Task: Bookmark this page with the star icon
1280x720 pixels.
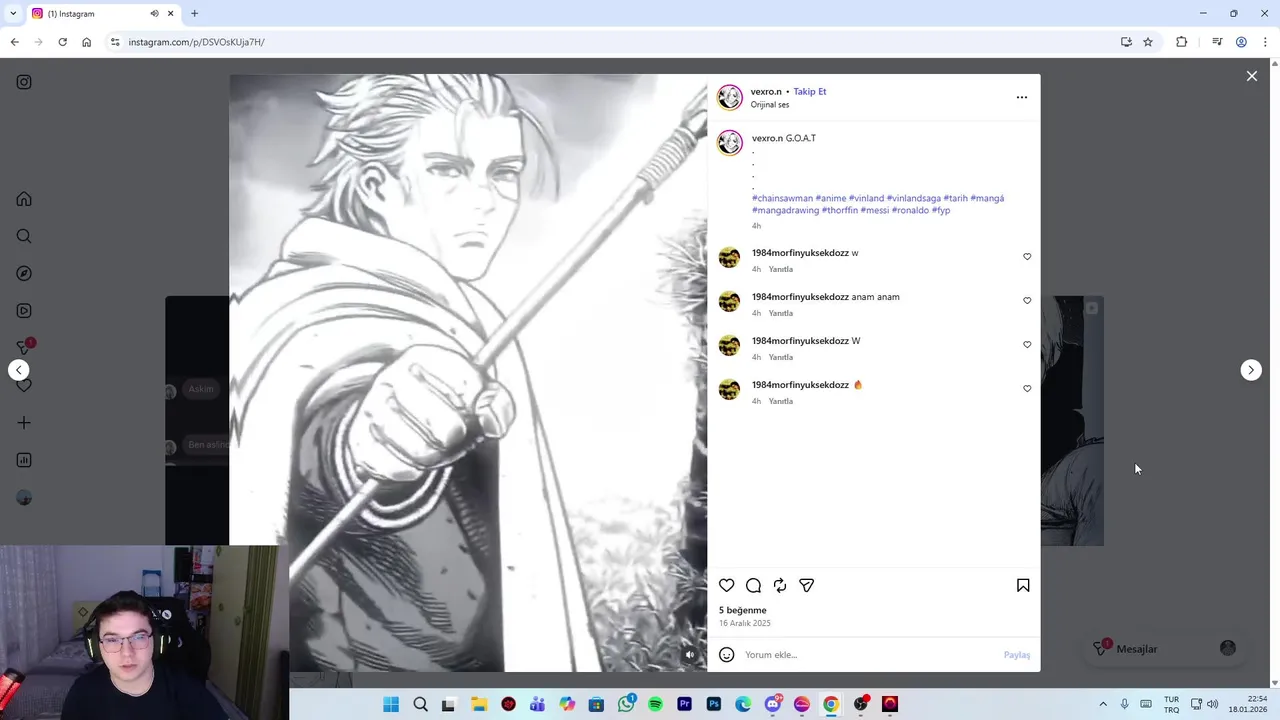Action: click(1148, 42)
